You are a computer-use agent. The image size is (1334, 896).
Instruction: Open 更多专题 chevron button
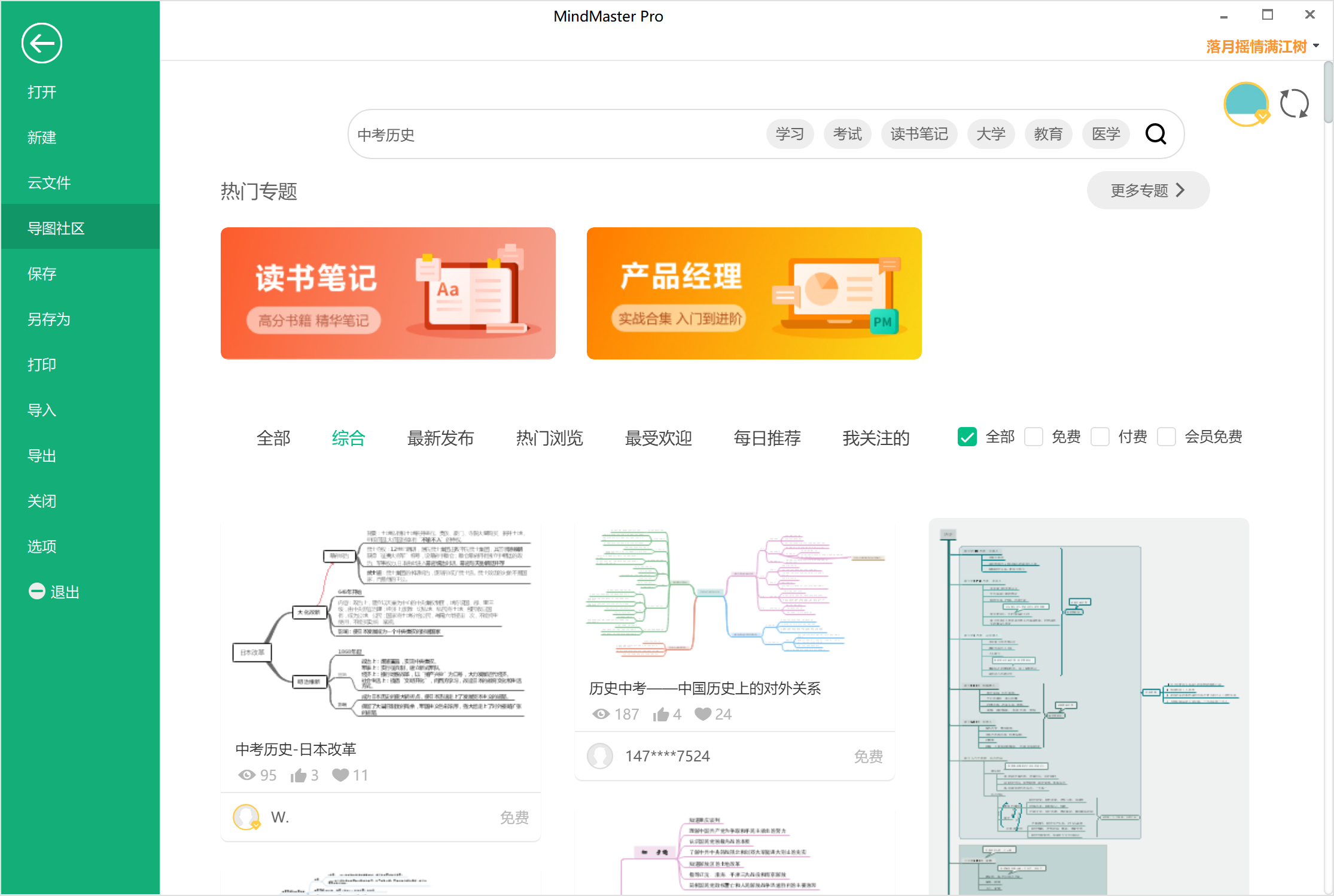pos(1148,190)
